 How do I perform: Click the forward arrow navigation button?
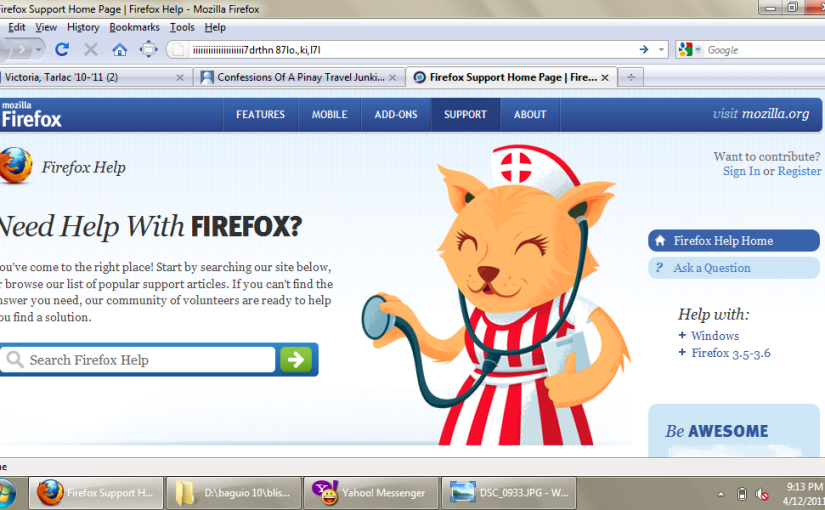click(x=22, y=49)
